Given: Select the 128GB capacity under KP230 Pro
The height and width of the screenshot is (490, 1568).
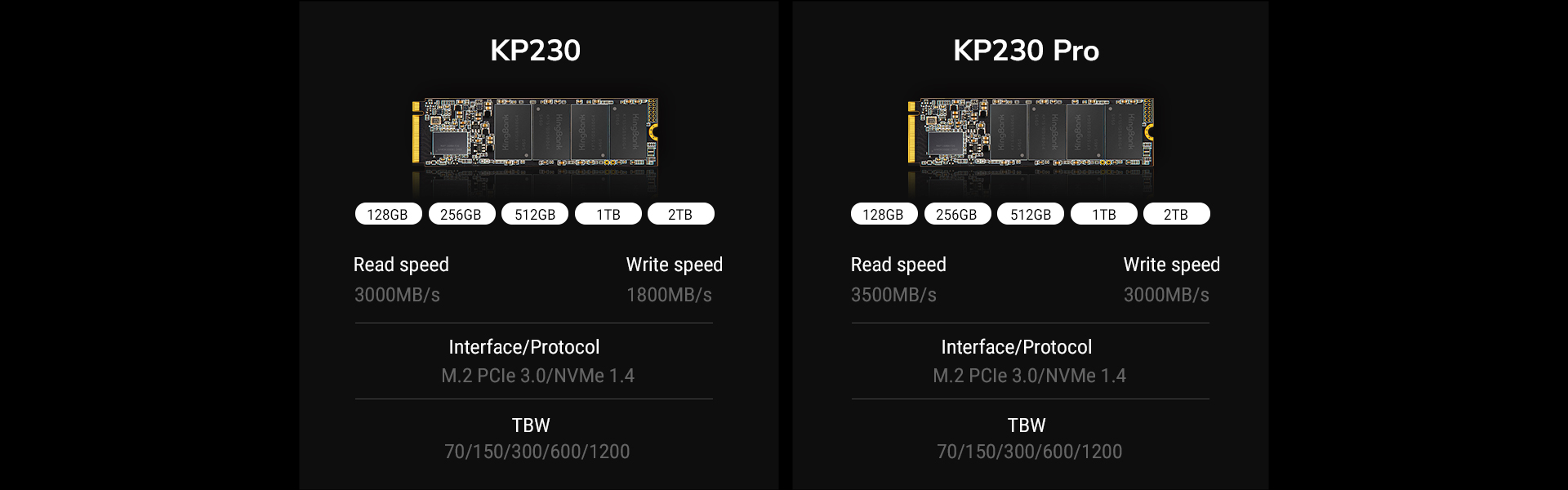Looking at the screenshot, I should (884, 214).
